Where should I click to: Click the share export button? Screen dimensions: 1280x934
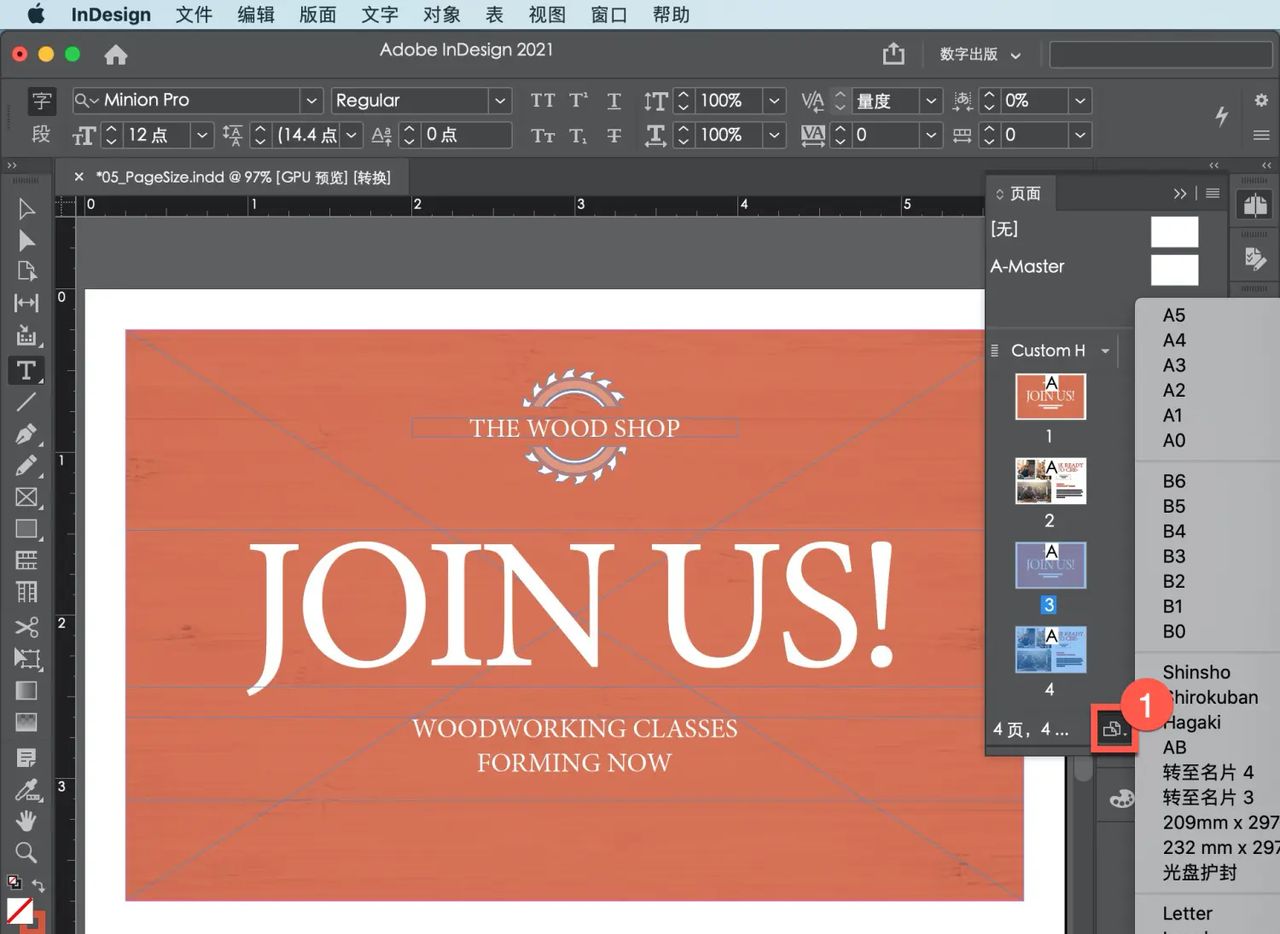(893, 54)
